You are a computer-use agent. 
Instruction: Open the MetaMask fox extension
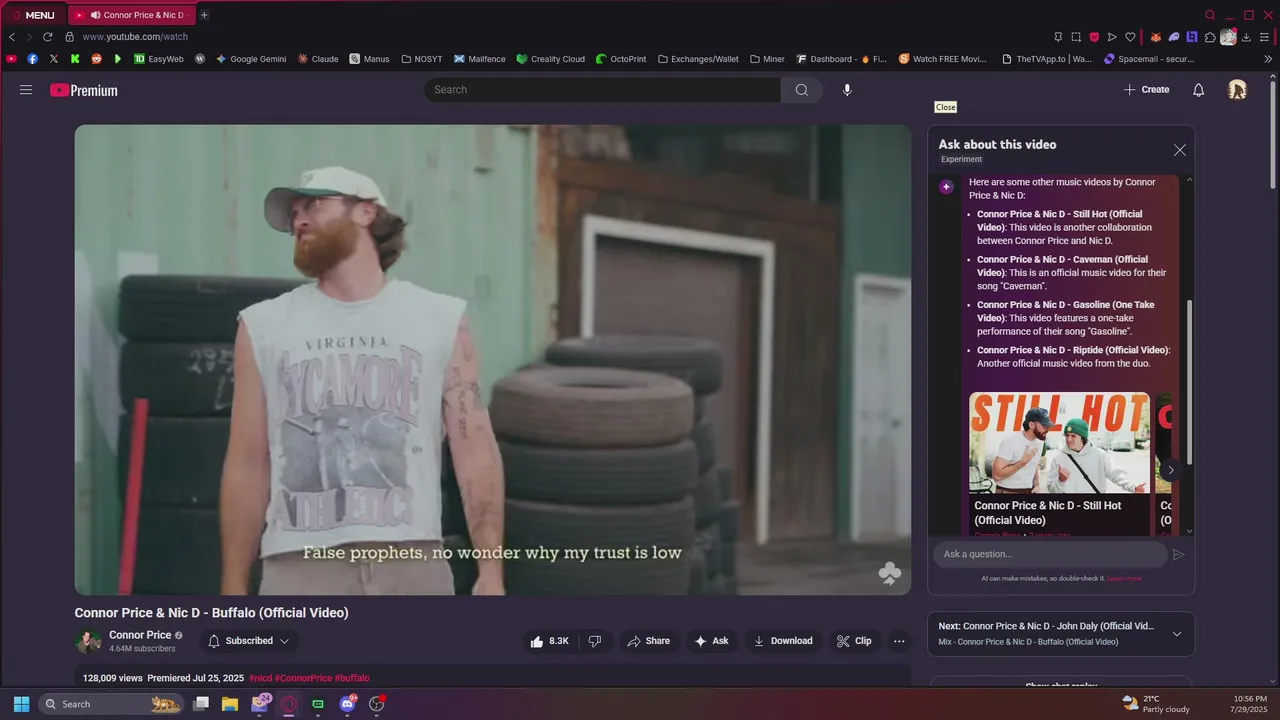[x=1155, y=37]
